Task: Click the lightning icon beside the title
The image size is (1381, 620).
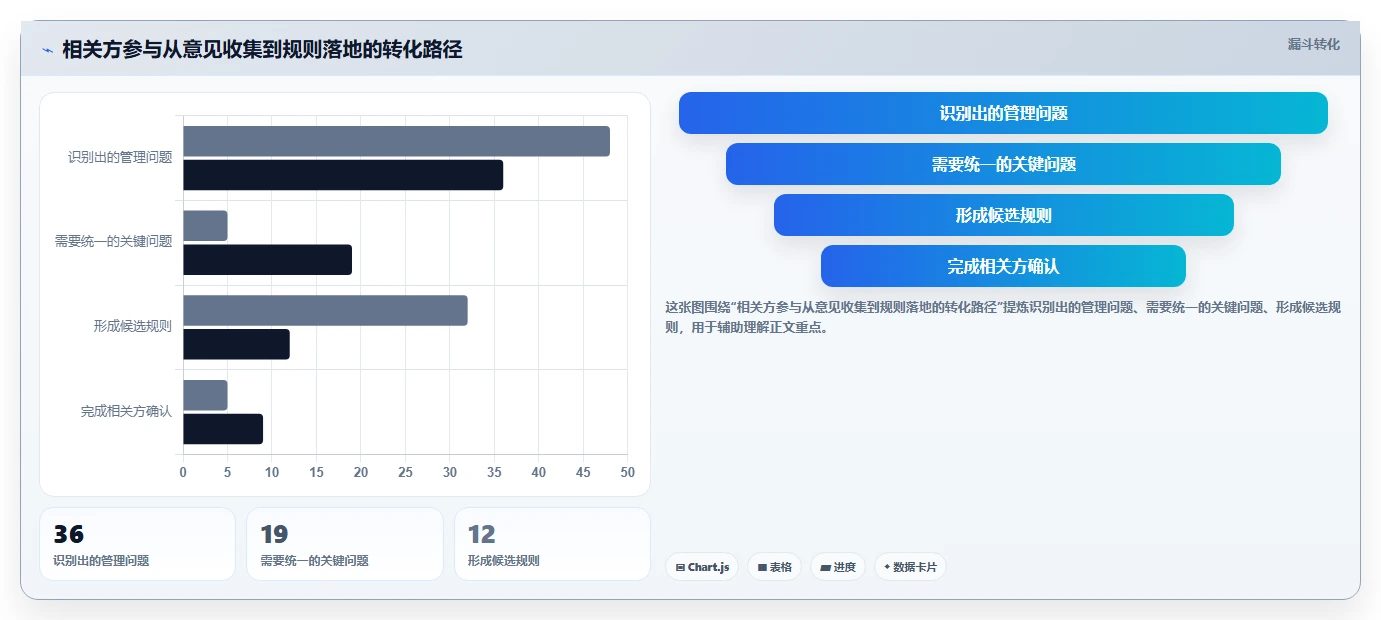Action: (x=47, y=50)
